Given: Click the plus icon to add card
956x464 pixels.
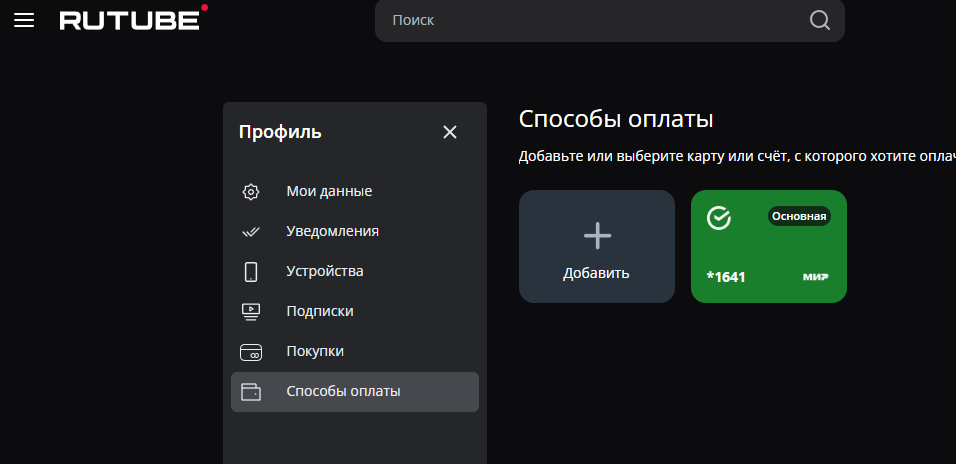Looking at the screenshot, I should point(597,236).
